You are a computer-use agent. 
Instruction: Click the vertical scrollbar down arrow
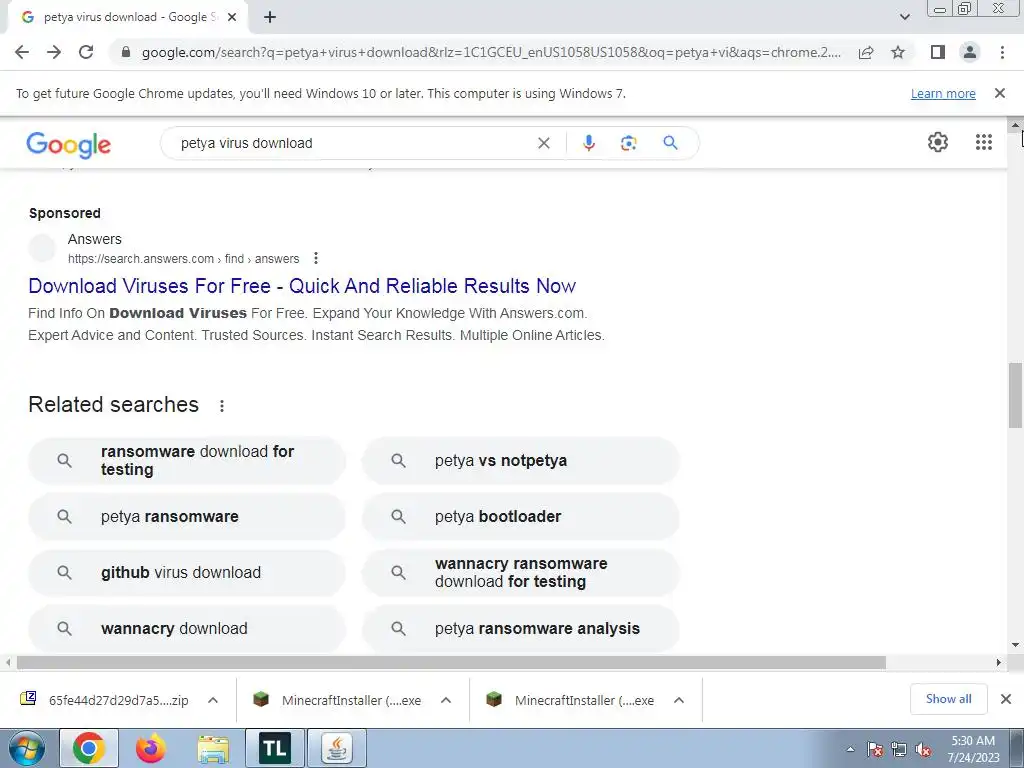coord(1015,645)
